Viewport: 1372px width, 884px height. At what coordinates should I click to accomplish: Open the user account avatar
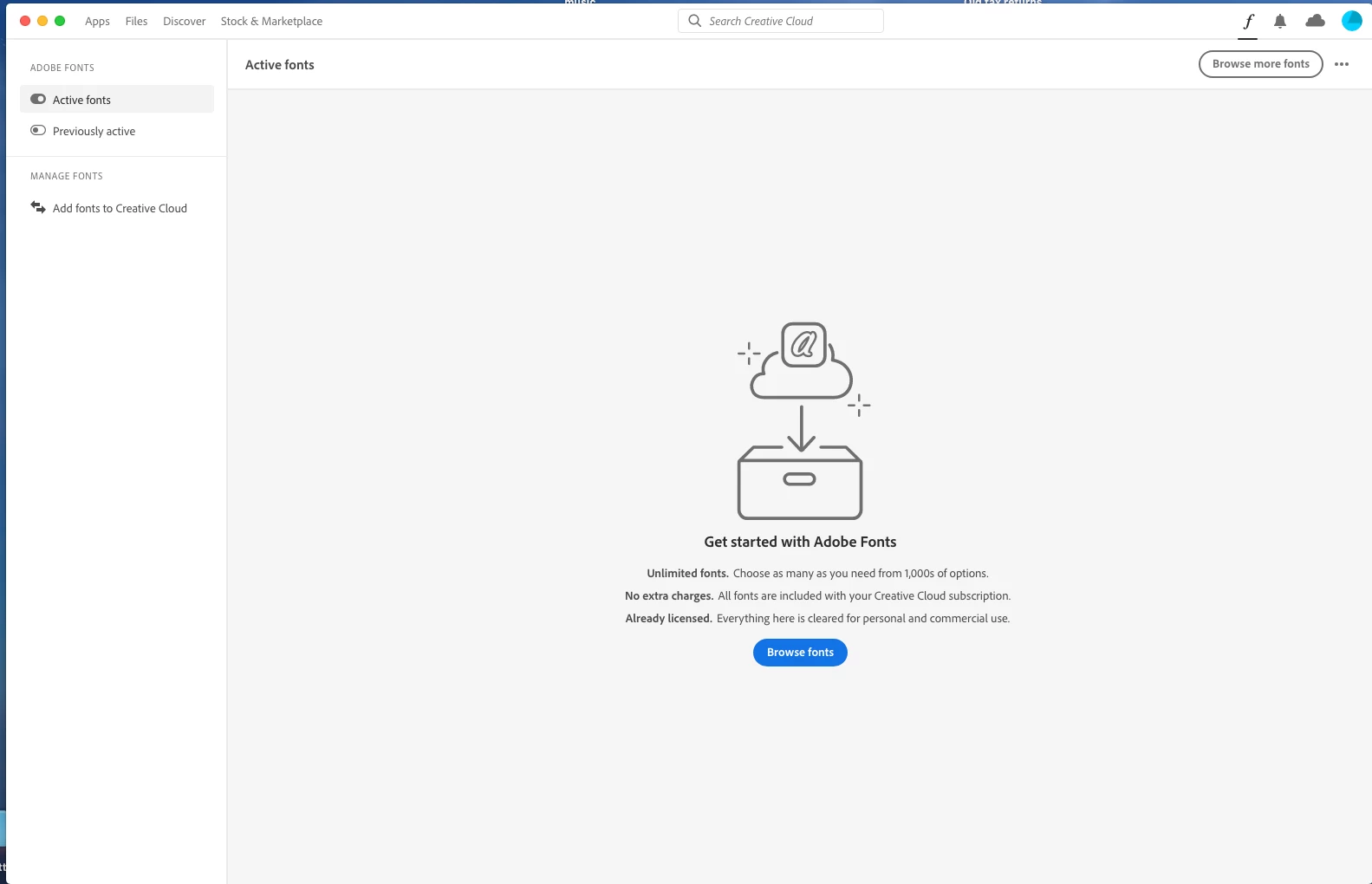(1352, 21)
